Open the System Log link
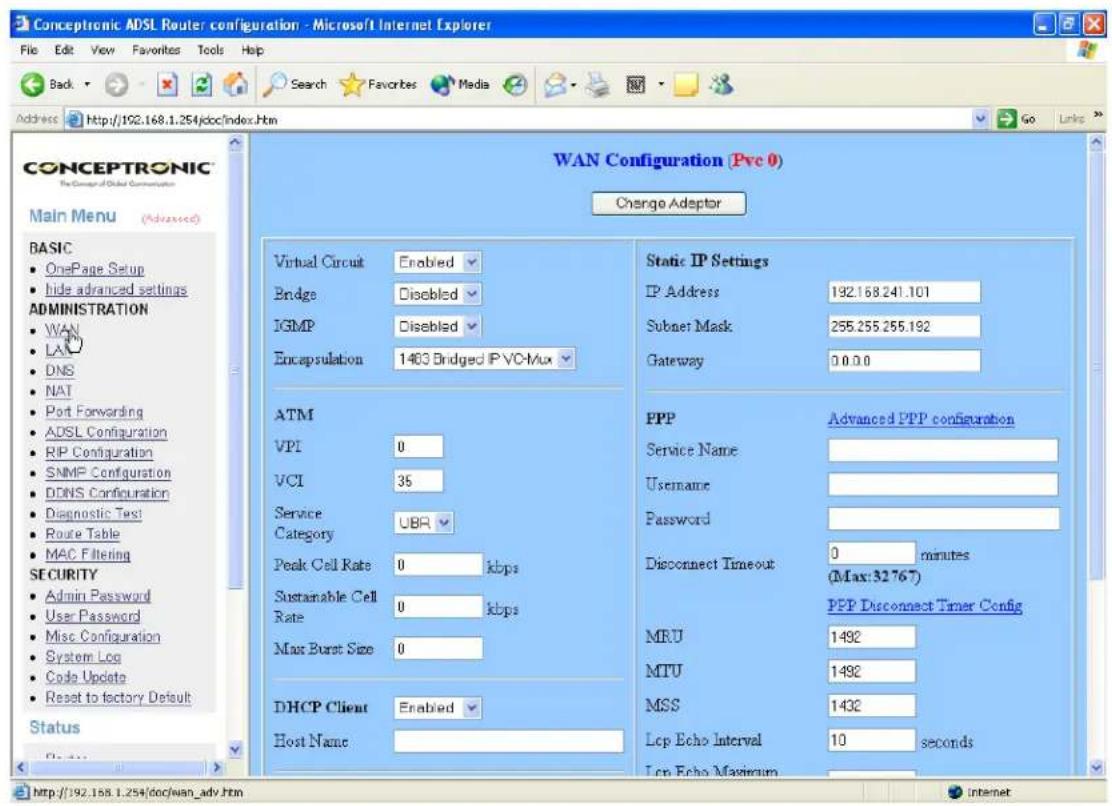The height and width of the screenshot is (806, 1112). 83,657
